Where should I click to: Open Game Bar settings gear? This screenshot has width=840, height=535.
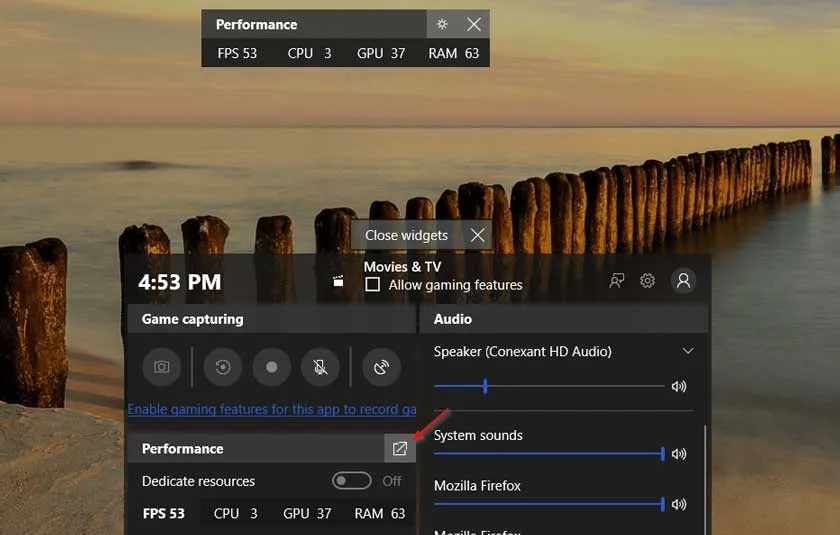[647, 281]
